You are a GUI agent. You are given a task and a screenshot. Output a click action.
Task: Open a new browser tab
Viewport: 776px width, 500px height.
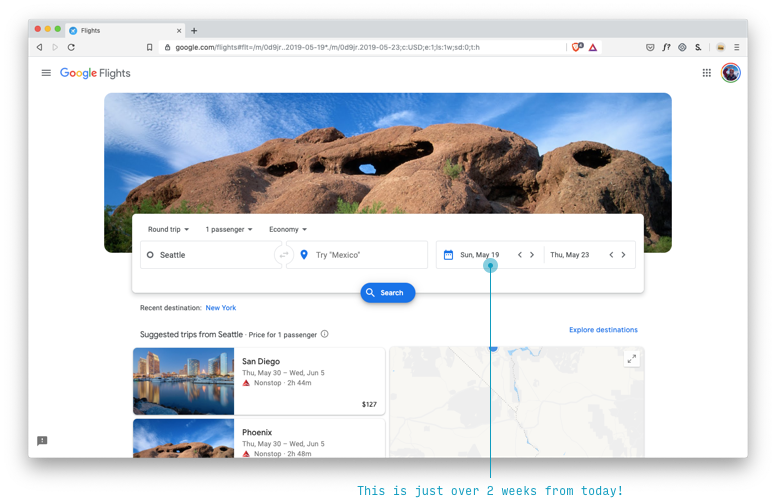point(194,31)
